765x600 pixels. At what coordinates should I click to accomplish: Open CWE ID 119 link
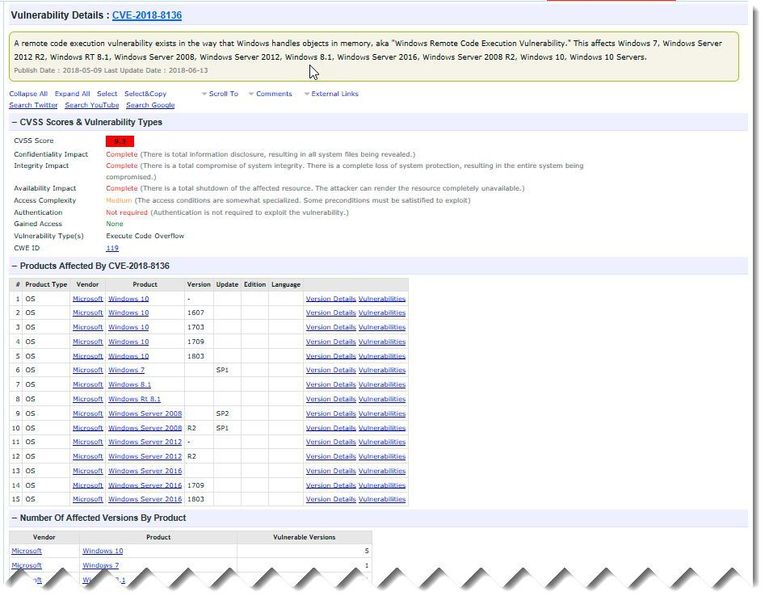[x=112, y=248]
